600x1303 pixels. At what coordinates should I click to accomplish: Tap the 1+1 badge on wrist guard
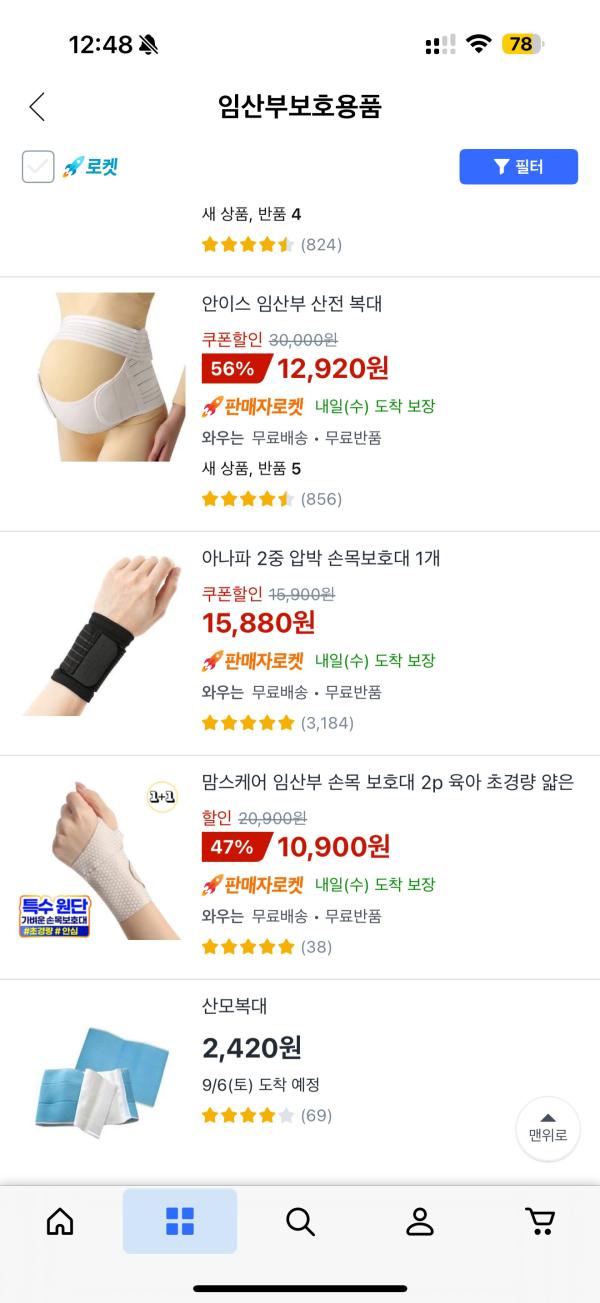coord(162,797)
